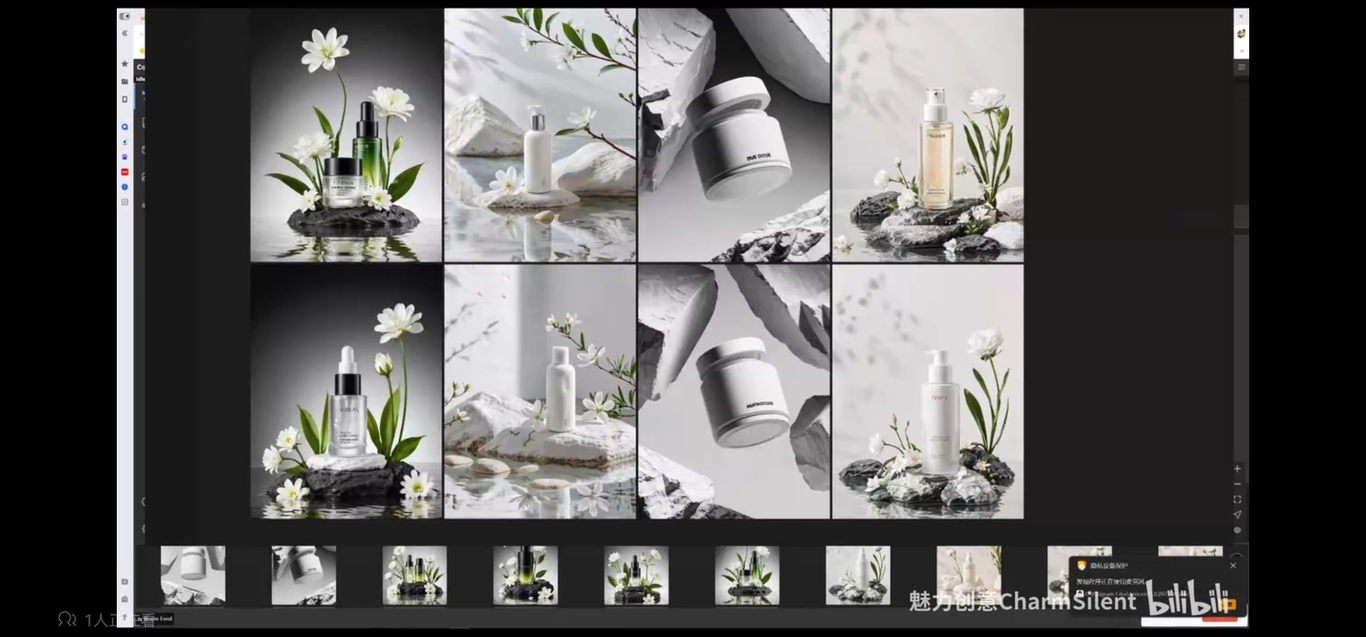1366x637 pixels.
Task: Select the second tilted jar thumbnail in filmstrip
Action: click(303, 575)
